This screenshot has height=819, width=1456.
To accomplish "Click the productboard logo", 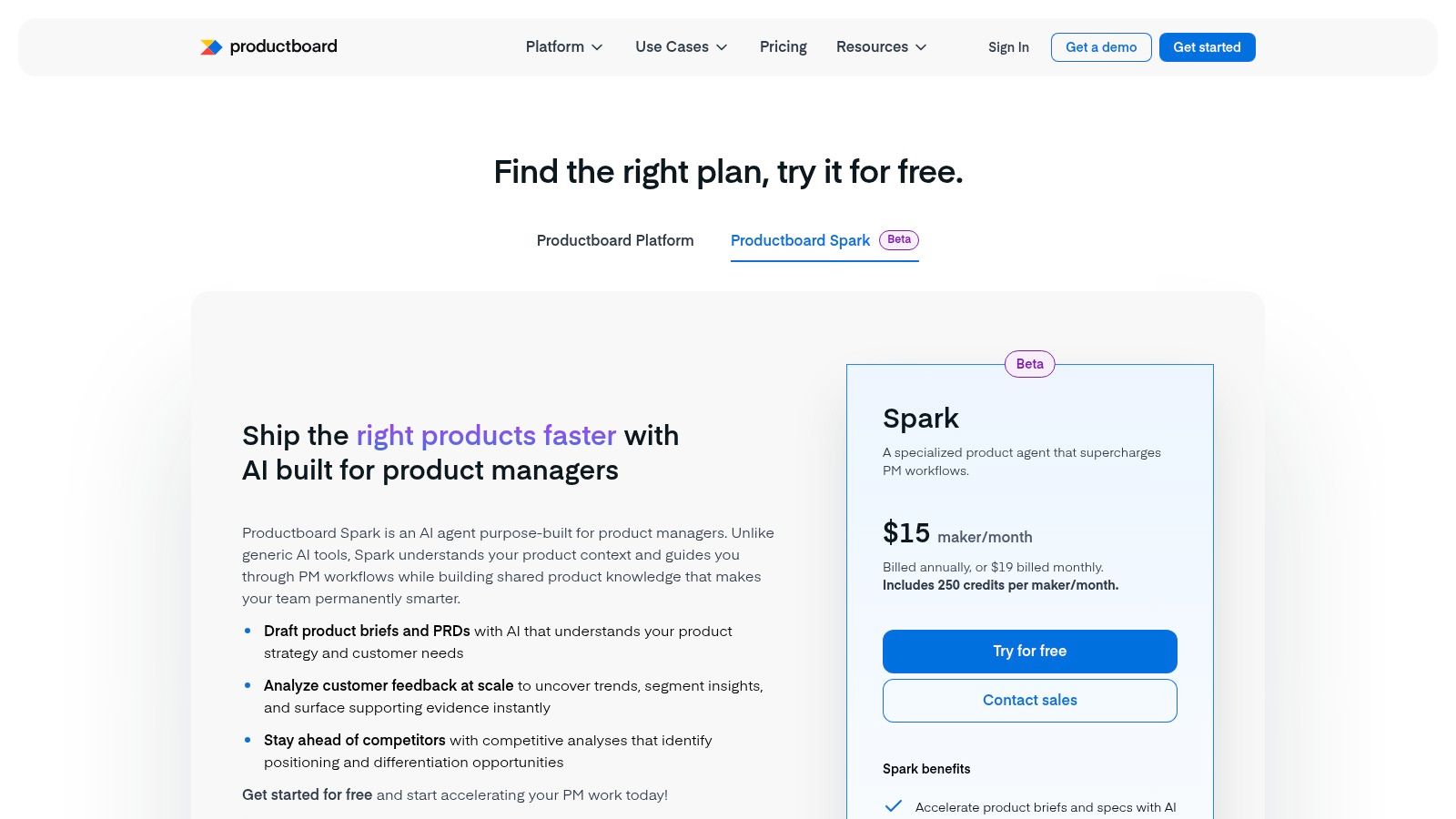I will click(x=268, y=46).
